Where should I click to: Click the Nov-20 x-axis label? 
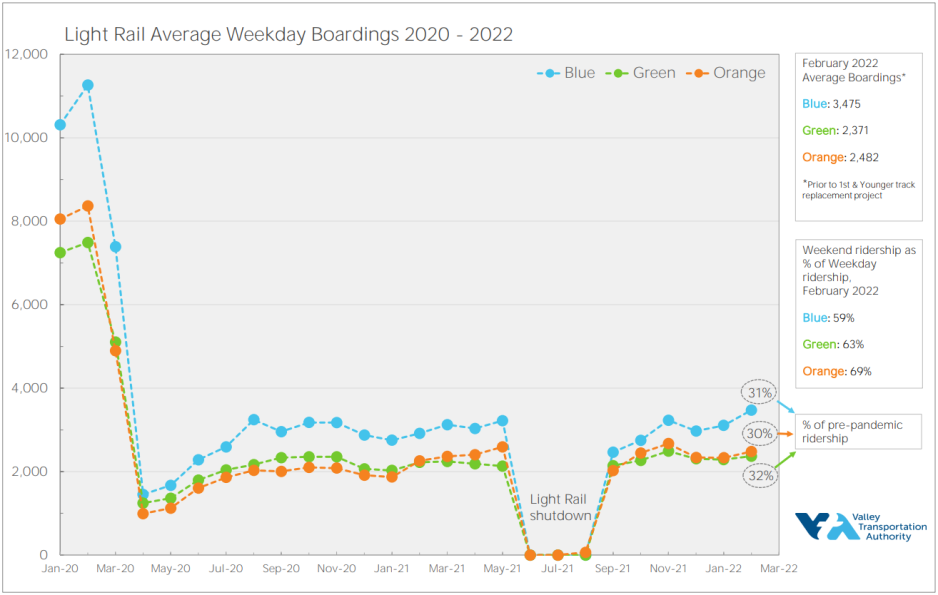click(337, 568)
